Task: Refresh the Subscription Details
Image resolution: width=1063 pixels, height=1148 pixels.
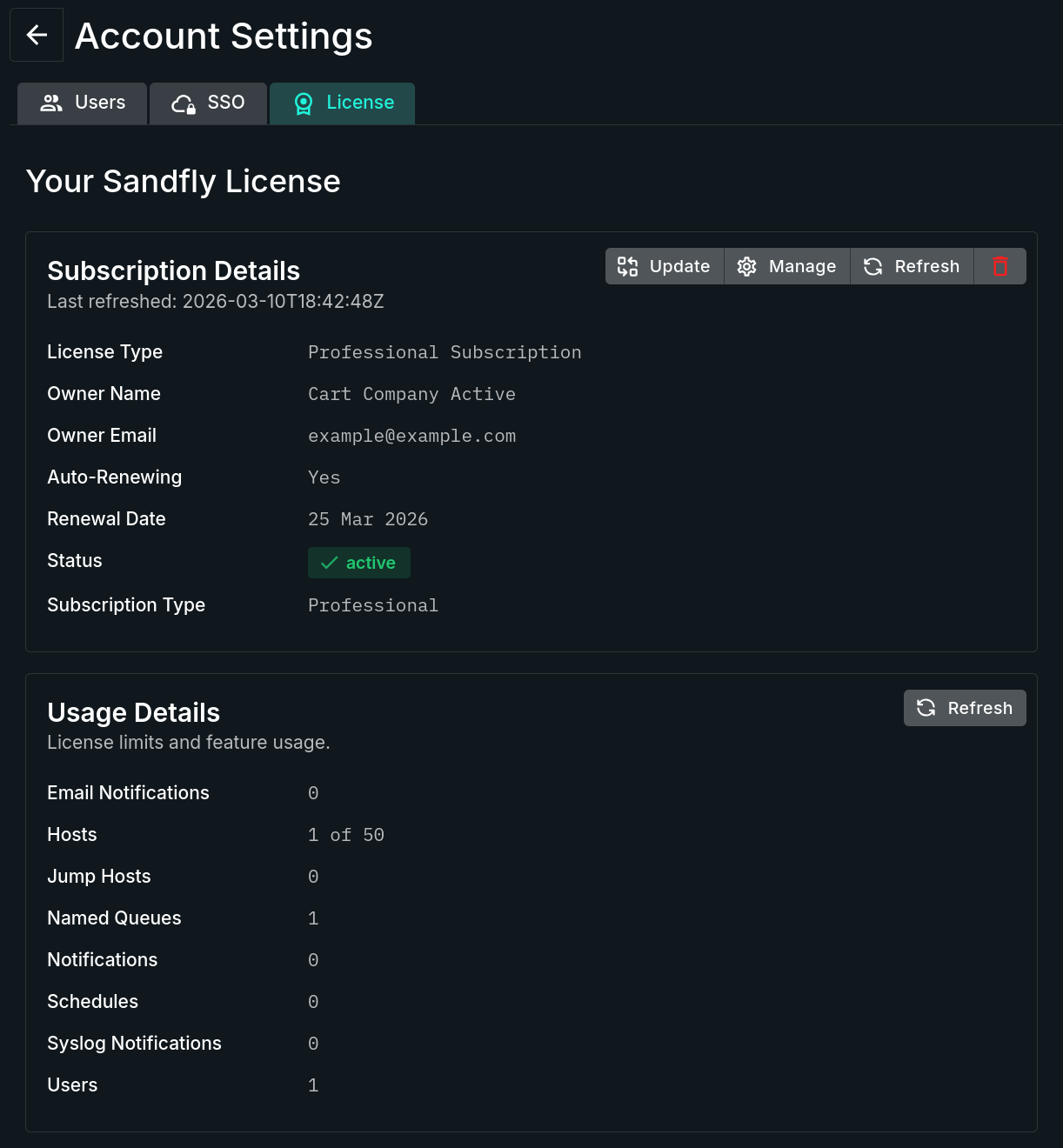Action: (x=913, y=266)
